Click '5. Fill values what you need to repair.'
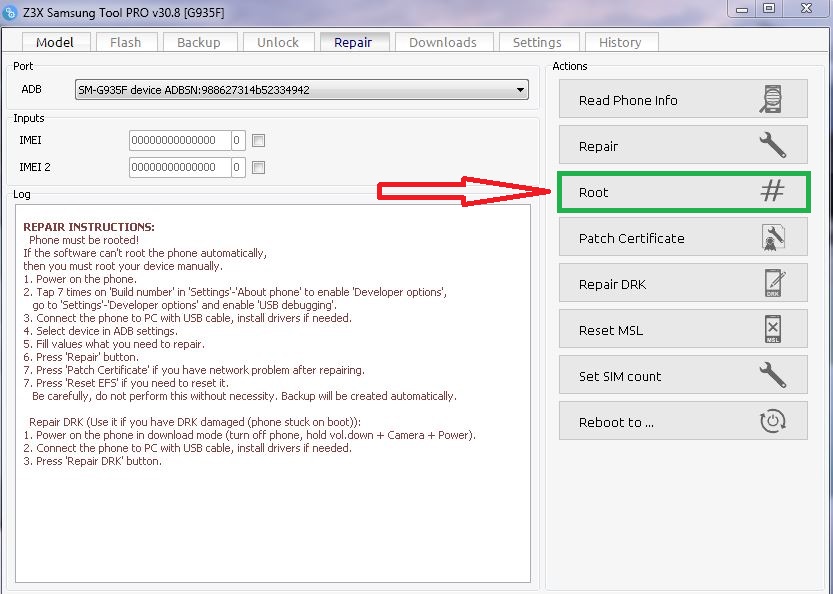The width and height of the screenshot is (833, 594). 114,344
